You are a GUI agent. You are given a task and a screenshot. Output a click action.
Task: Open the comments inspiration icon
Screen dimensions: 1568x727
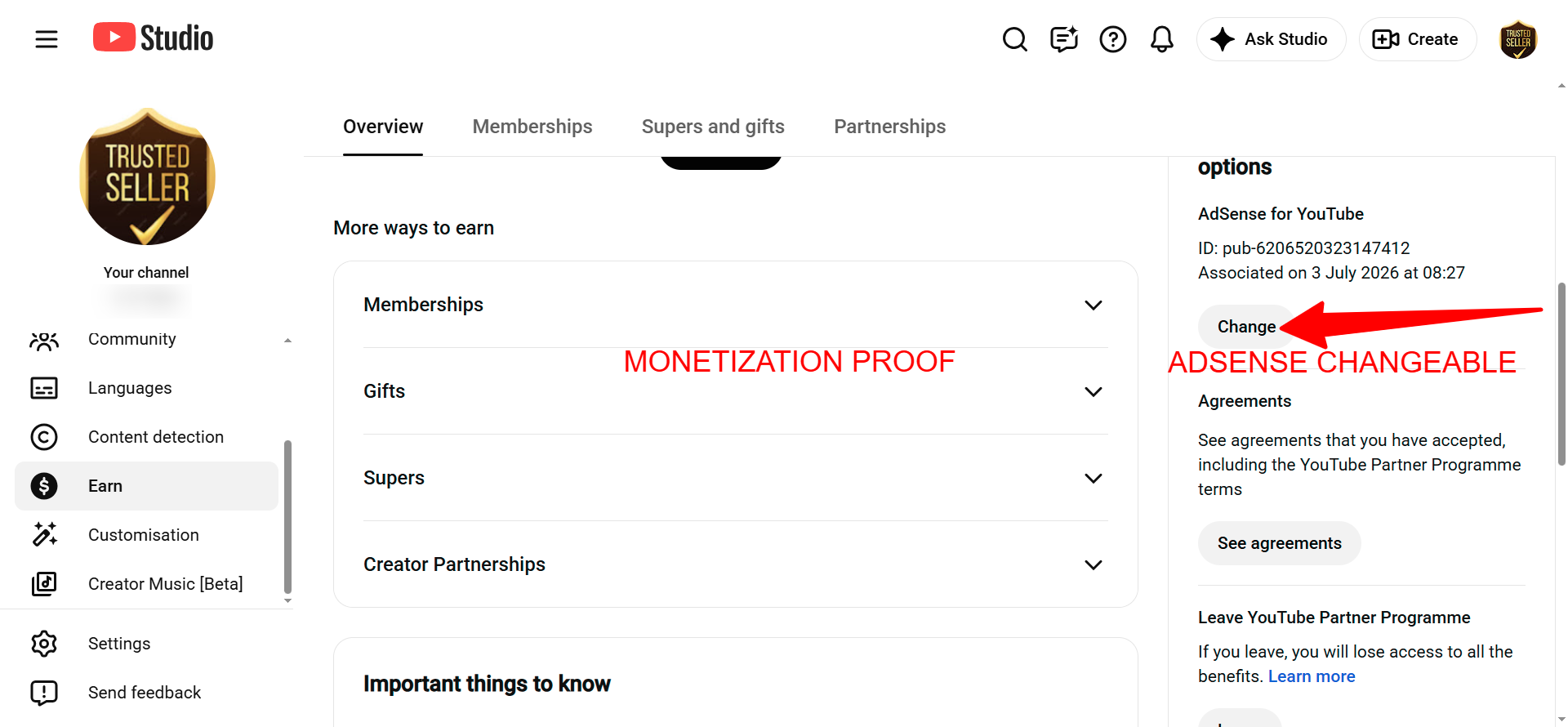(1063, 39)
